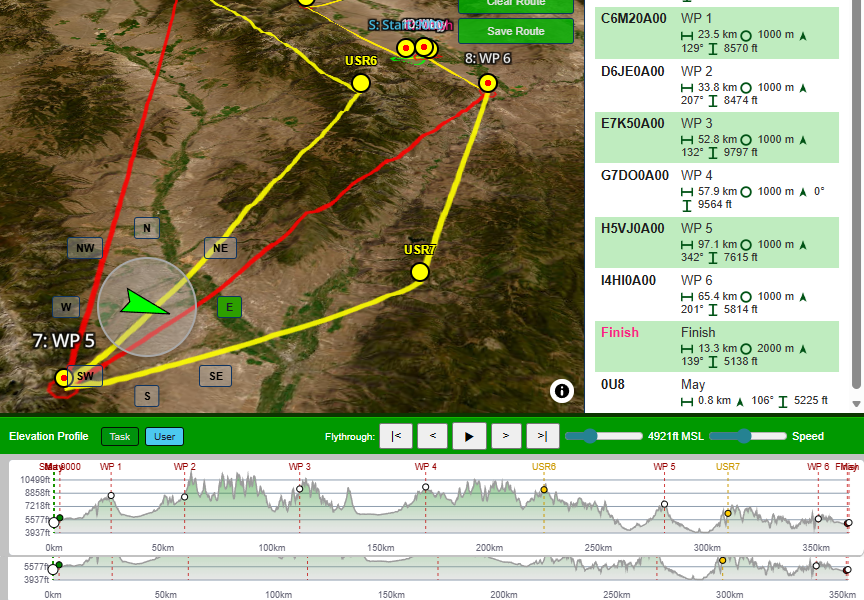This screenshot has width=864, height=600.
Task: Click the USR7 waypoint marker on map
Action: (x=420, y=272)
